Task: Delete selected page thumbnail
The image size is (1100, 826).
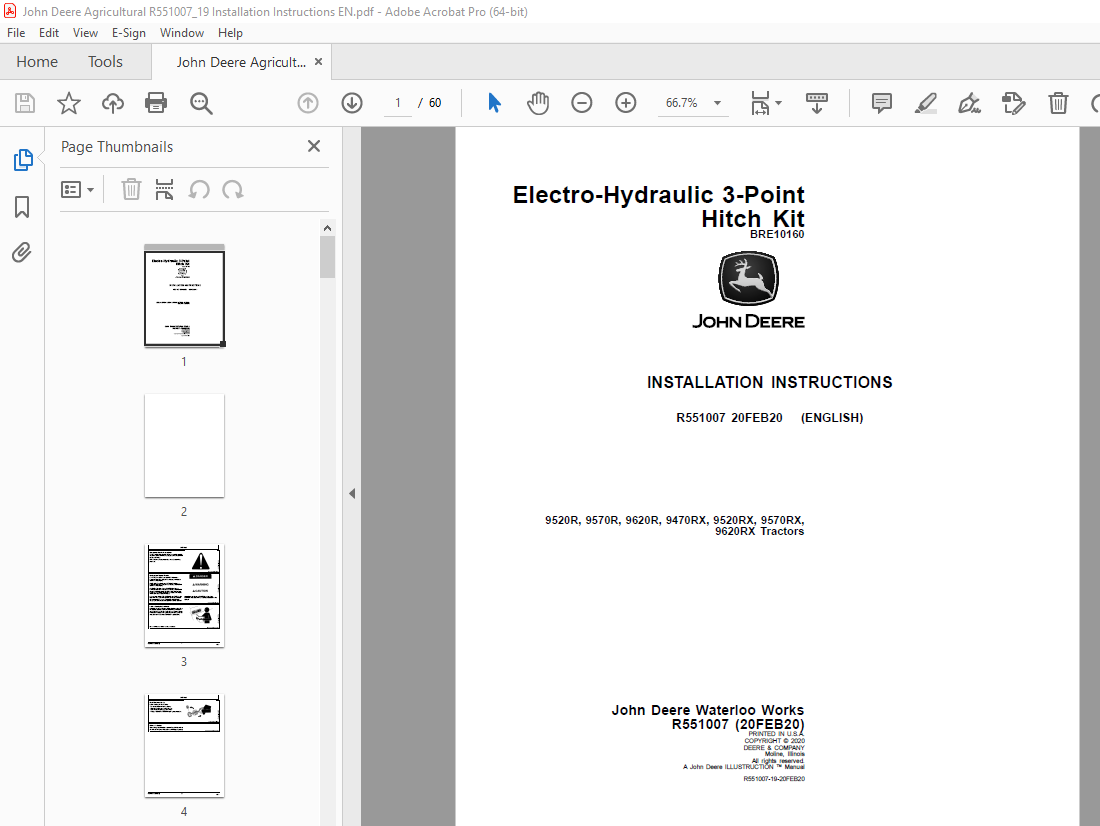Action: (131, 189)
